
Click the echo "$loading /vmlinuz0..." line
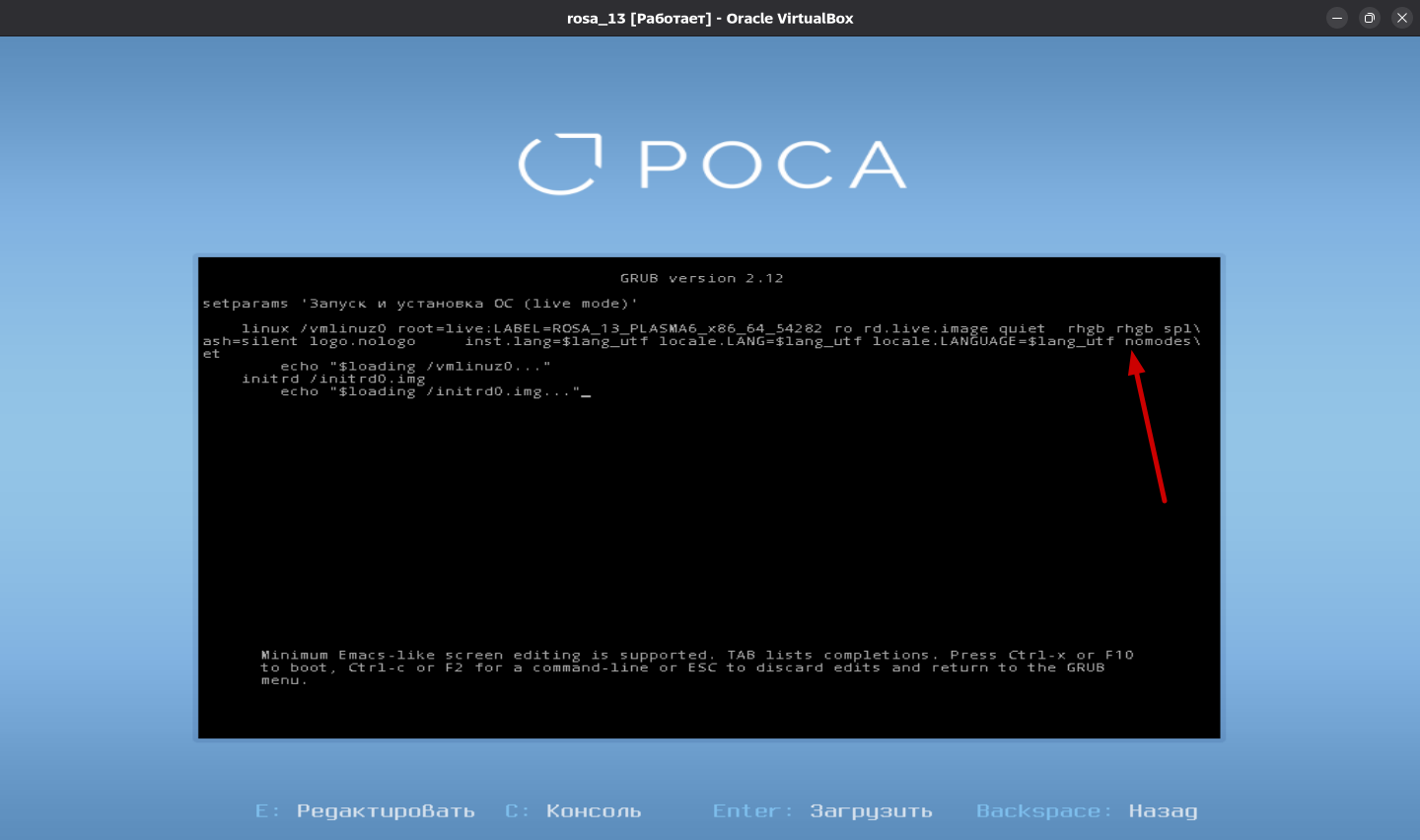click(415, 367)
